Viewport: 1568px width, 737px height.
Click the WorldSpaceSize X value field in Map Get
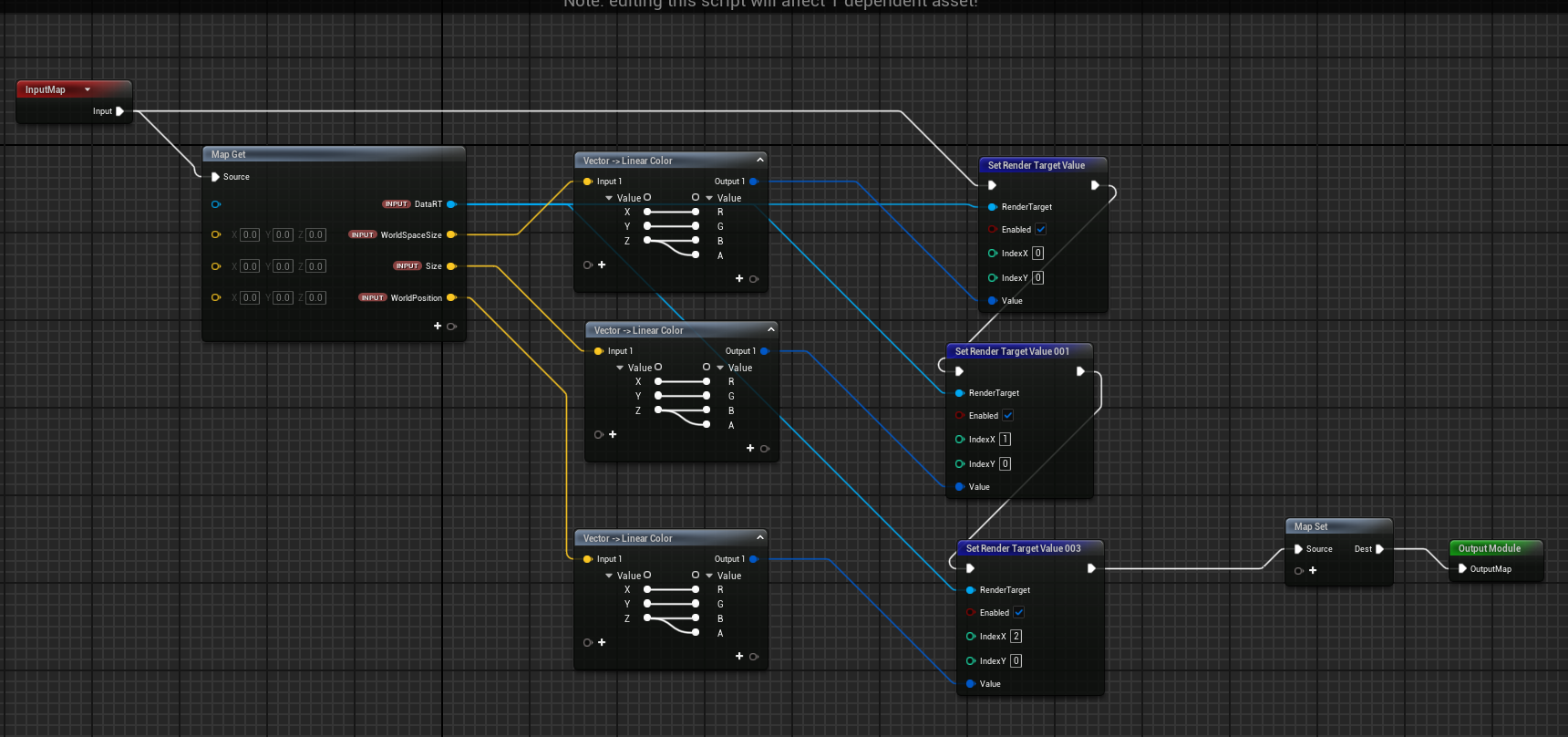point(250,235)
